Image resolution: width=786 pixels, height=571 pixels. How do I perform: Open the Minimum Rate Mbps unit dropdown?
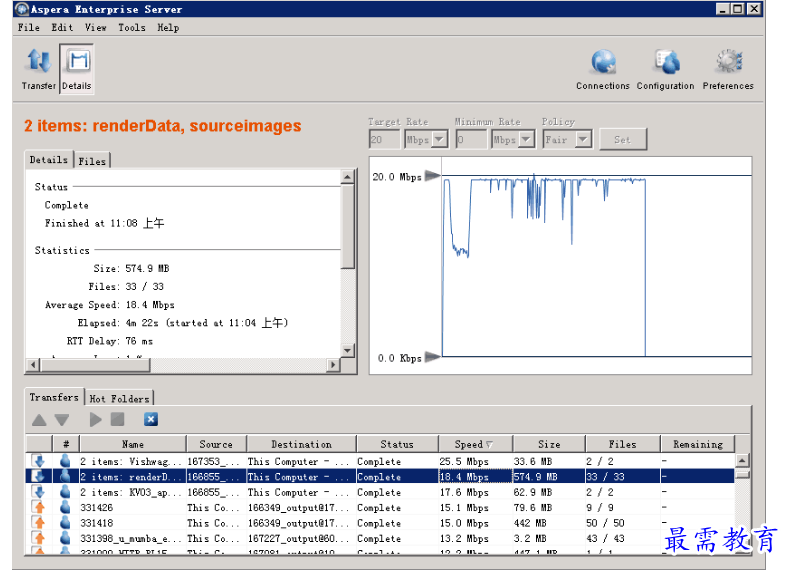click(526, 139)
